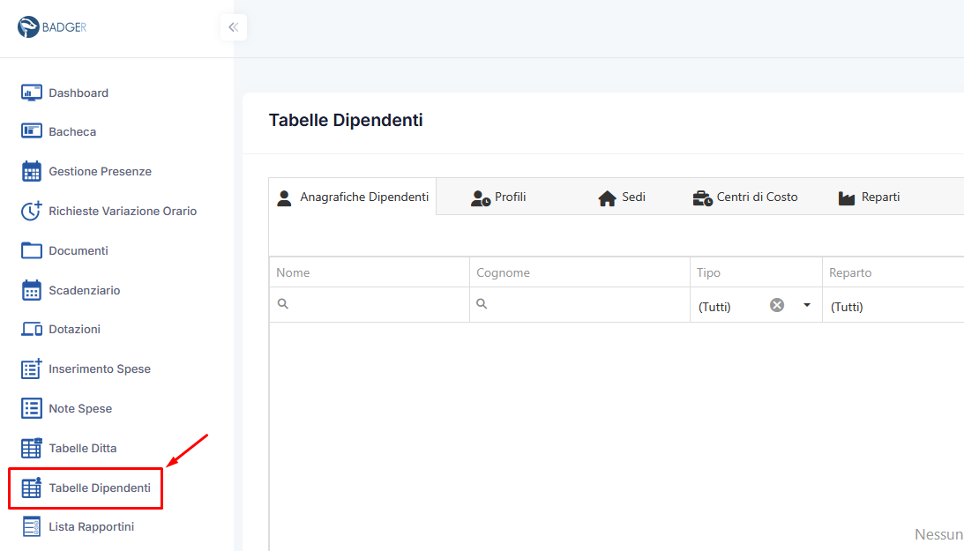Click the Dotazioni laptop icon
Viewport: 964px width, 552px height.
[31, 329]
